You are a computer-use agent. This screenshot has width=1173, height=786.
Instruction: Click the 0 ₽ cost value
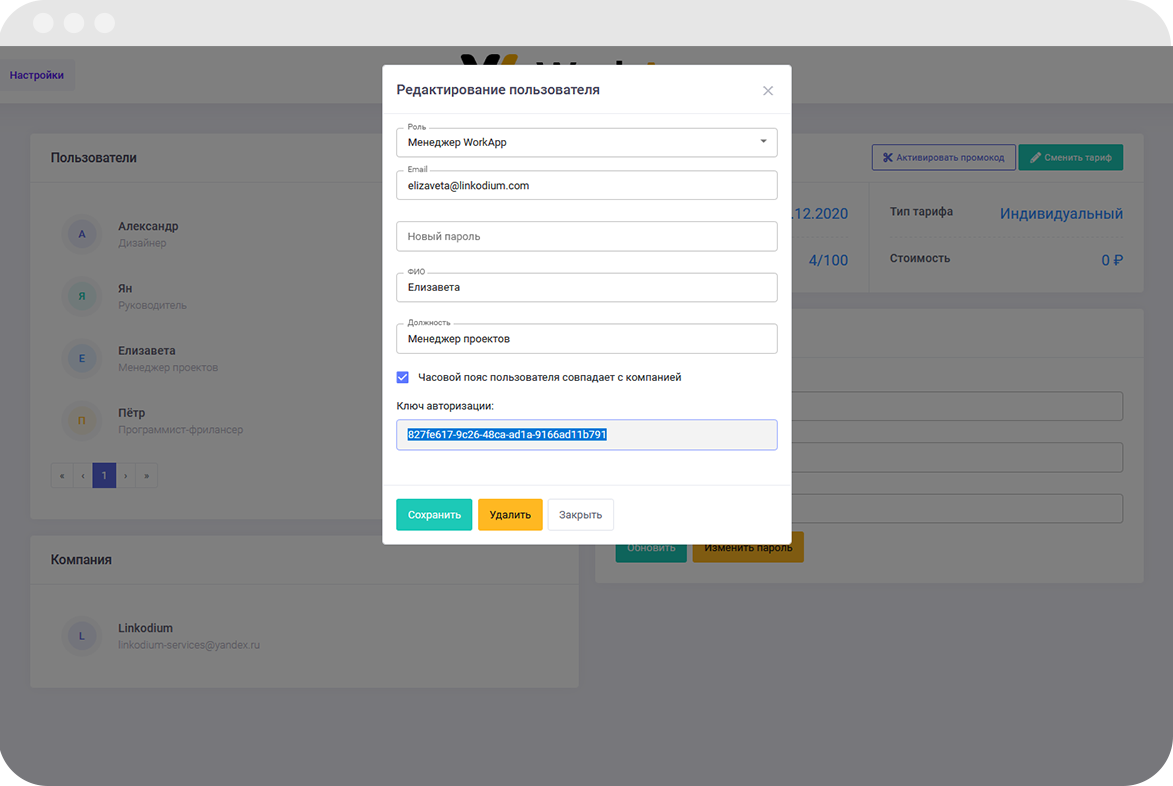pos(1112,260)
